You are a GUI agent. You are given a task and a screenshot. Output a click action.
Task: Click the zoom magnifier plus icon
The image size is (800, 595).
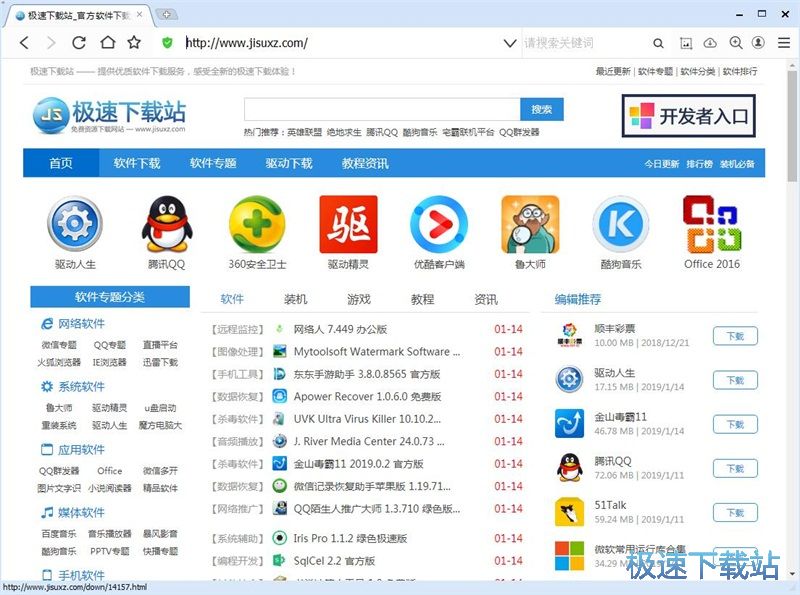(735, 43)
